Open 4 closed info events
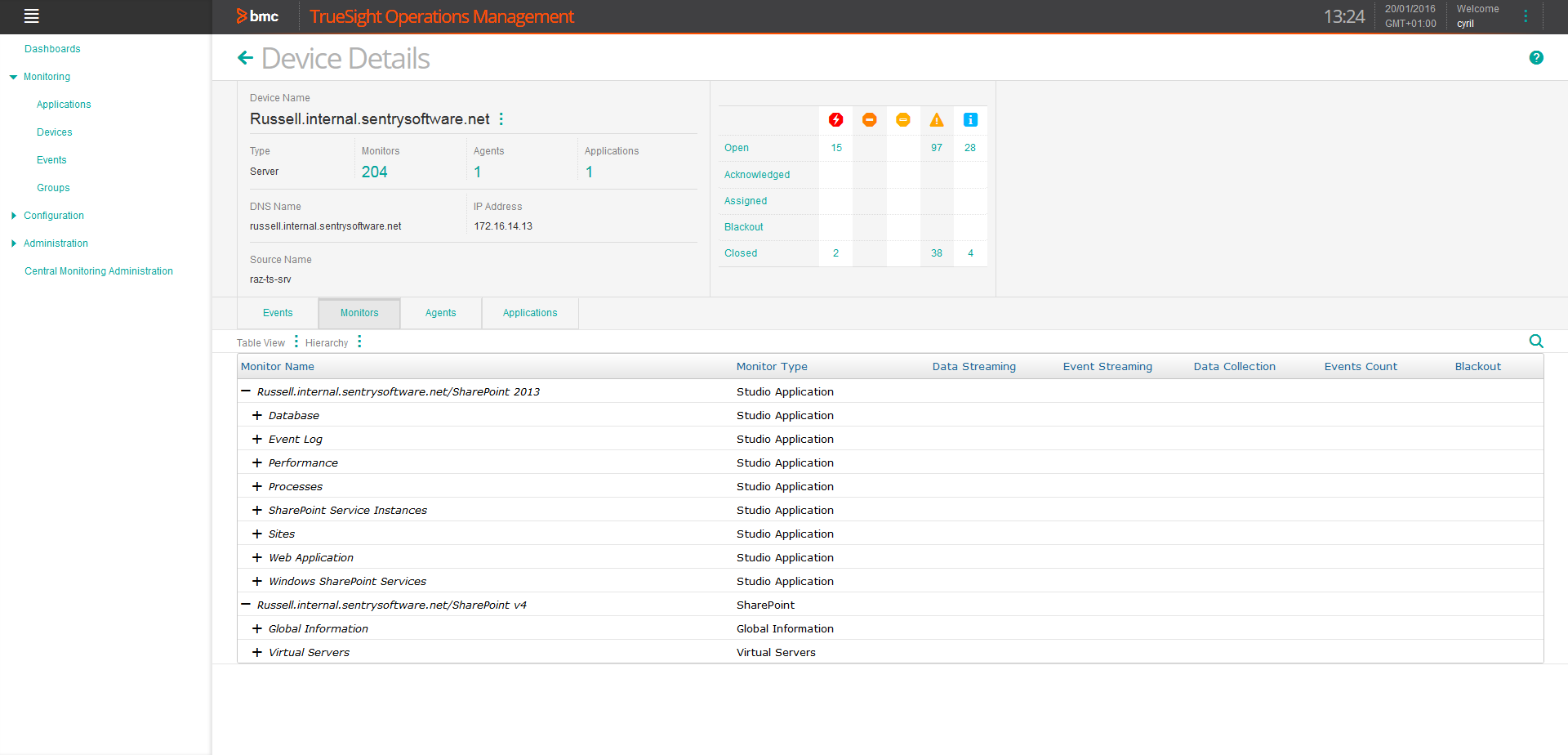1568x755 pixels. click(970, 253)
